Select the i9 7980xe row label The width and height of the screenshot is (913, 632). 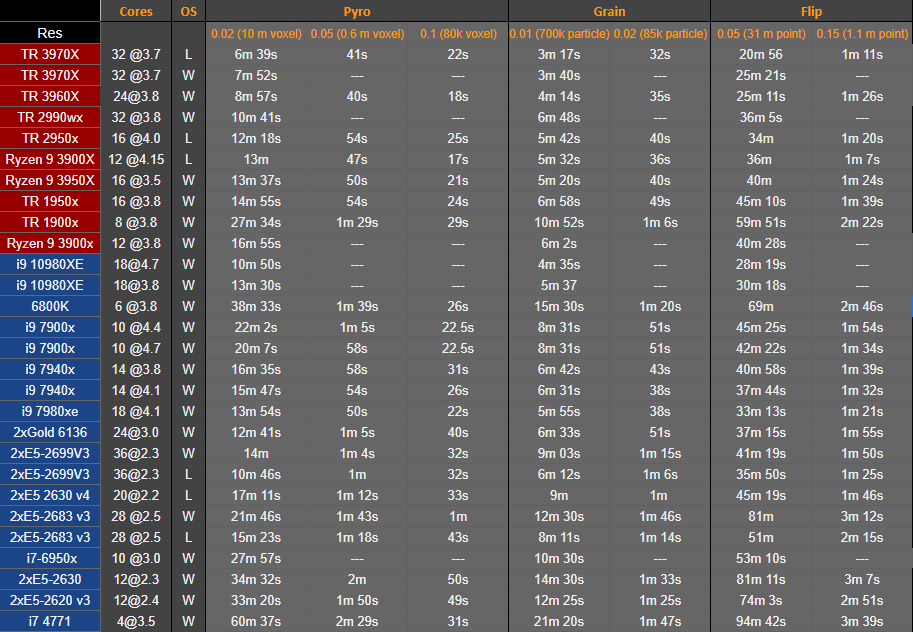(50, 411)
